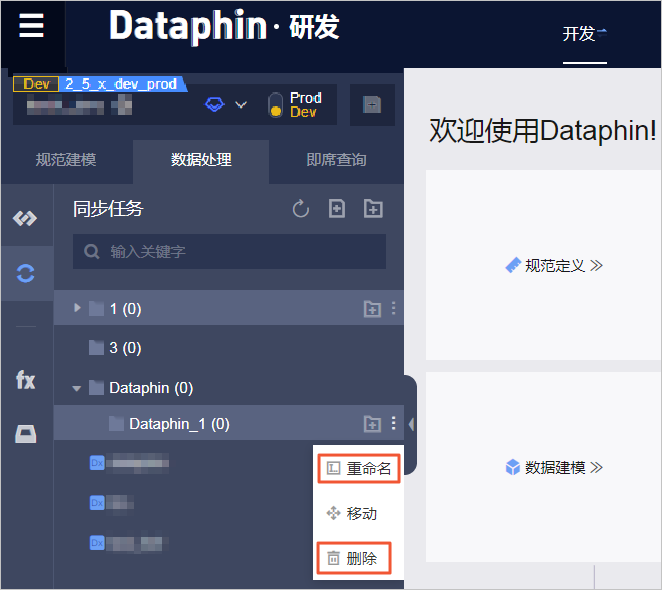Image resolution: width=662 pixels, height=590 pixels.
Task: Click the first Dx task icon
Action: tap(97, 462)
